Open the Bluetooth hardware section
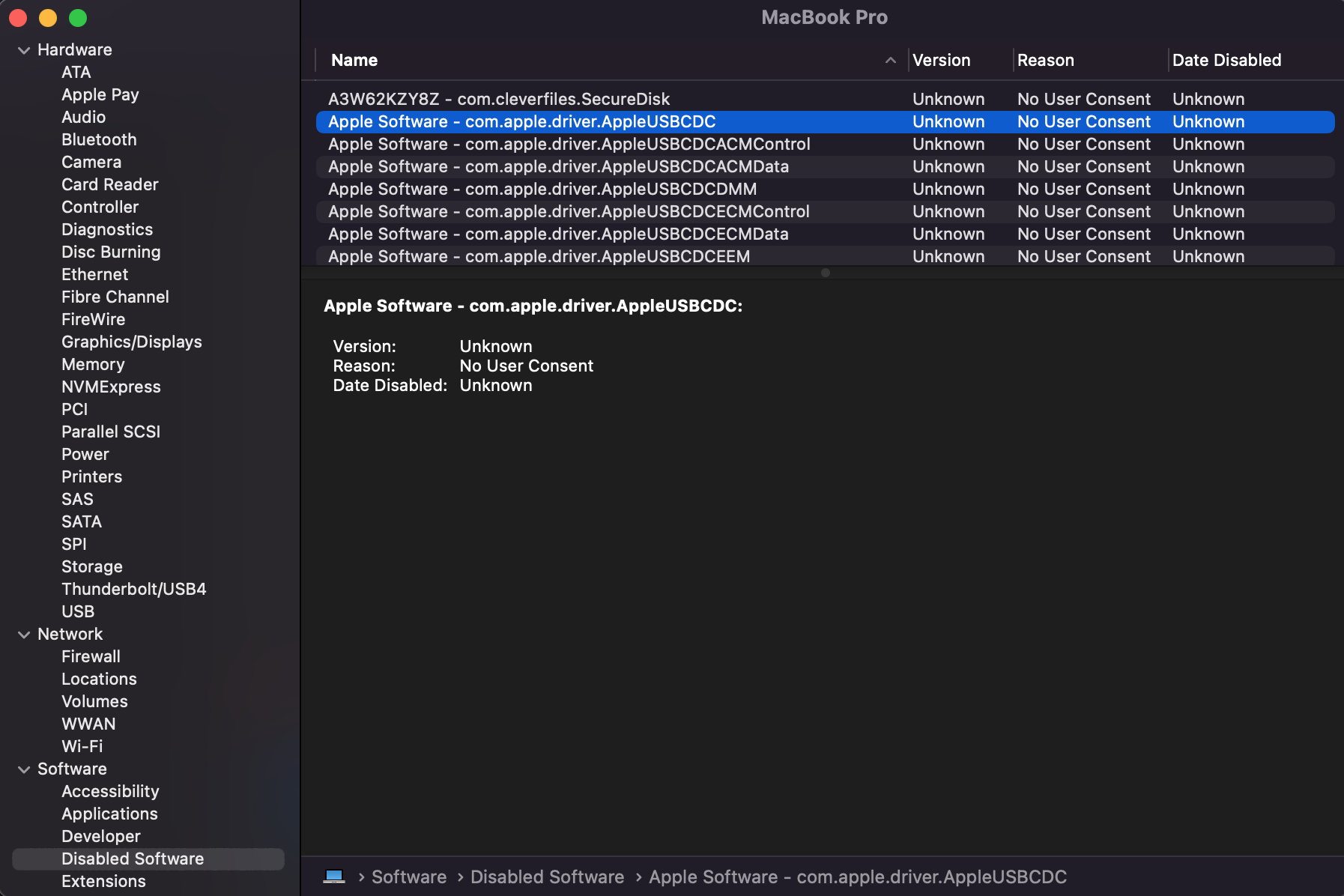The image size is (1344, 896). pyautogui.click(x=99, y=140)
